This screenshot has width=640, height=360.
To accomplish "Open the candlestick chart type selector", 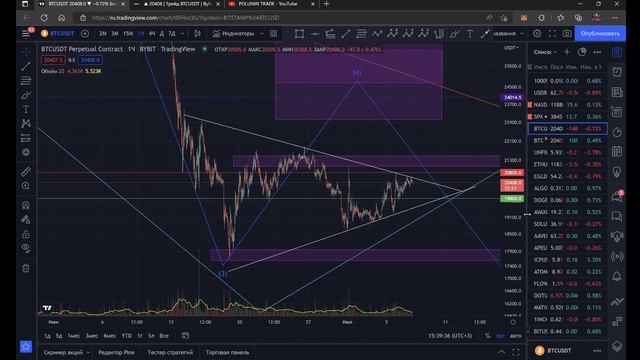I will click(198, 33).
